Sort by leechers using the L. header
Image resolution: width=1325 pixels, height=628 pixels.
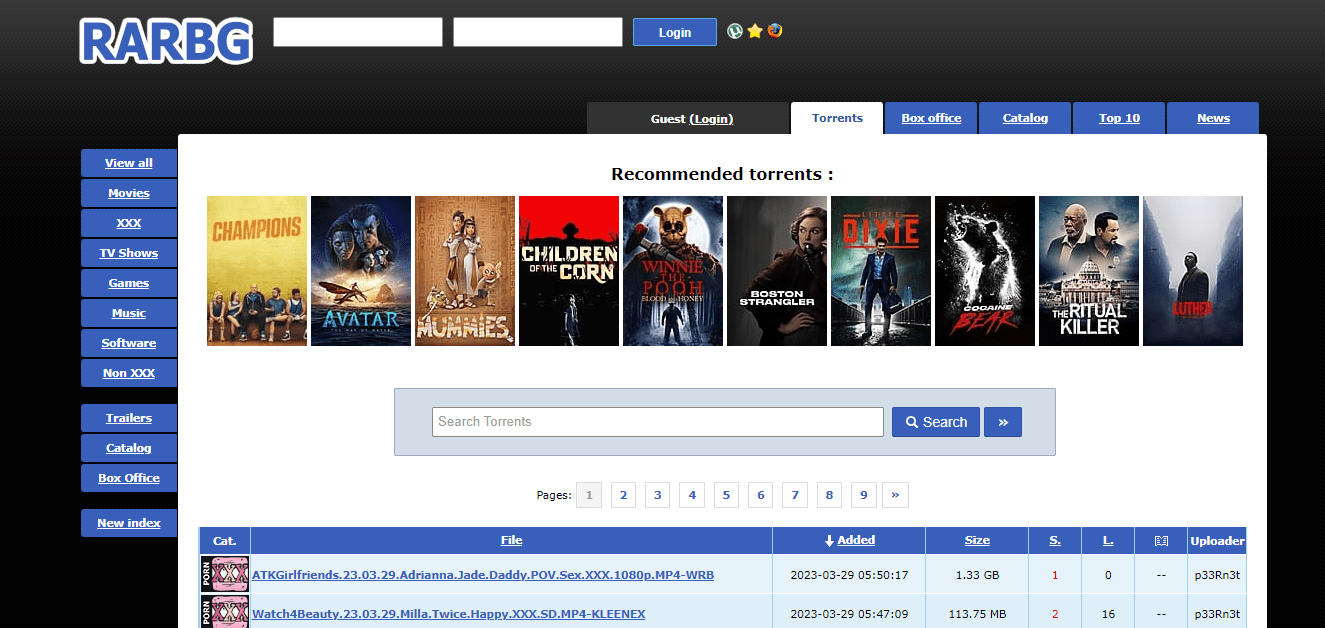pyautogui.click(x=1108, y=540)
